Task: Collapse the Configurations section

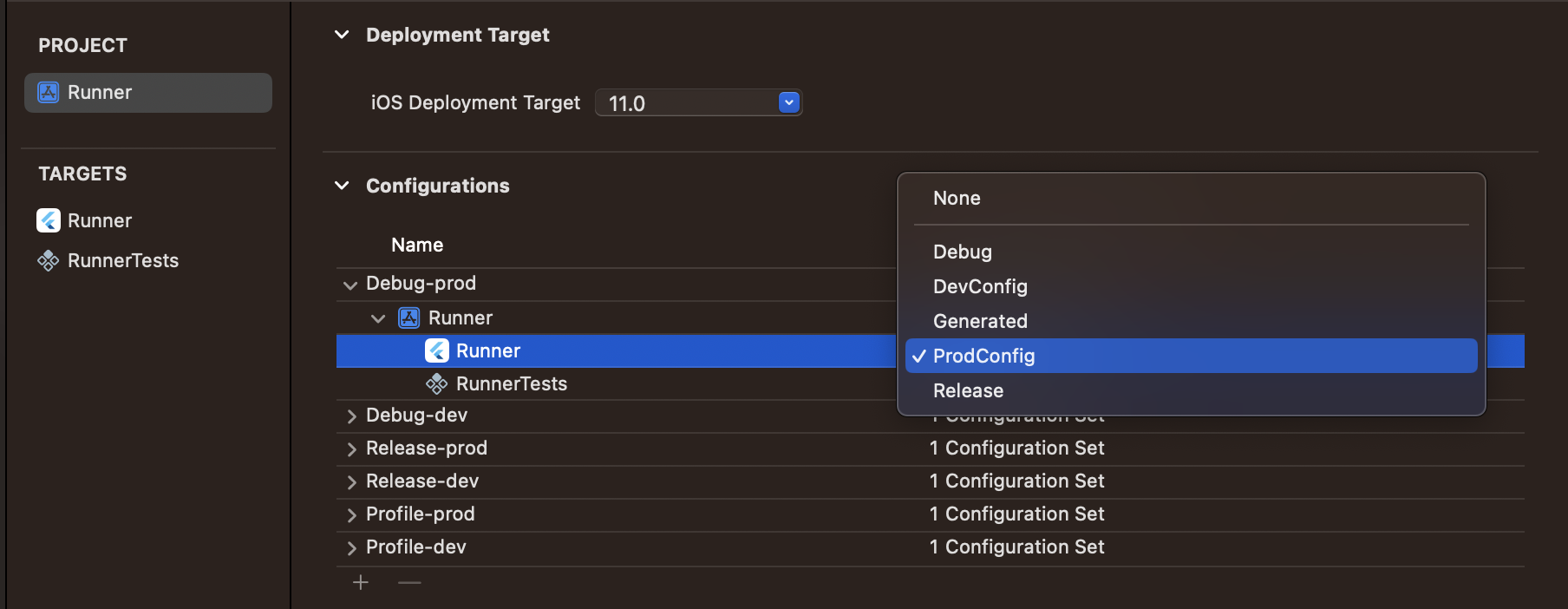Action: [342, 186]
